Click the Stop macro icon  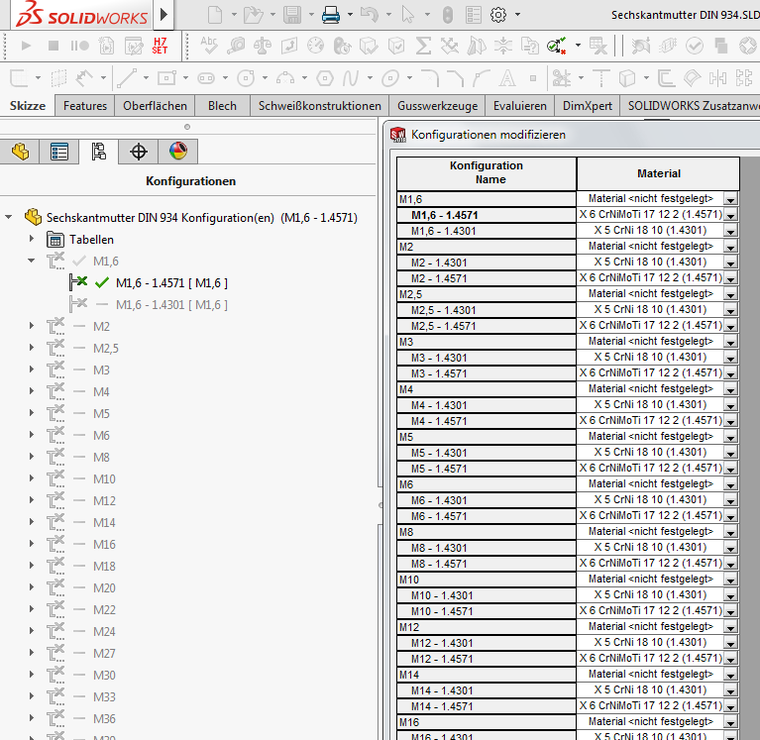[x=53, y=46]
